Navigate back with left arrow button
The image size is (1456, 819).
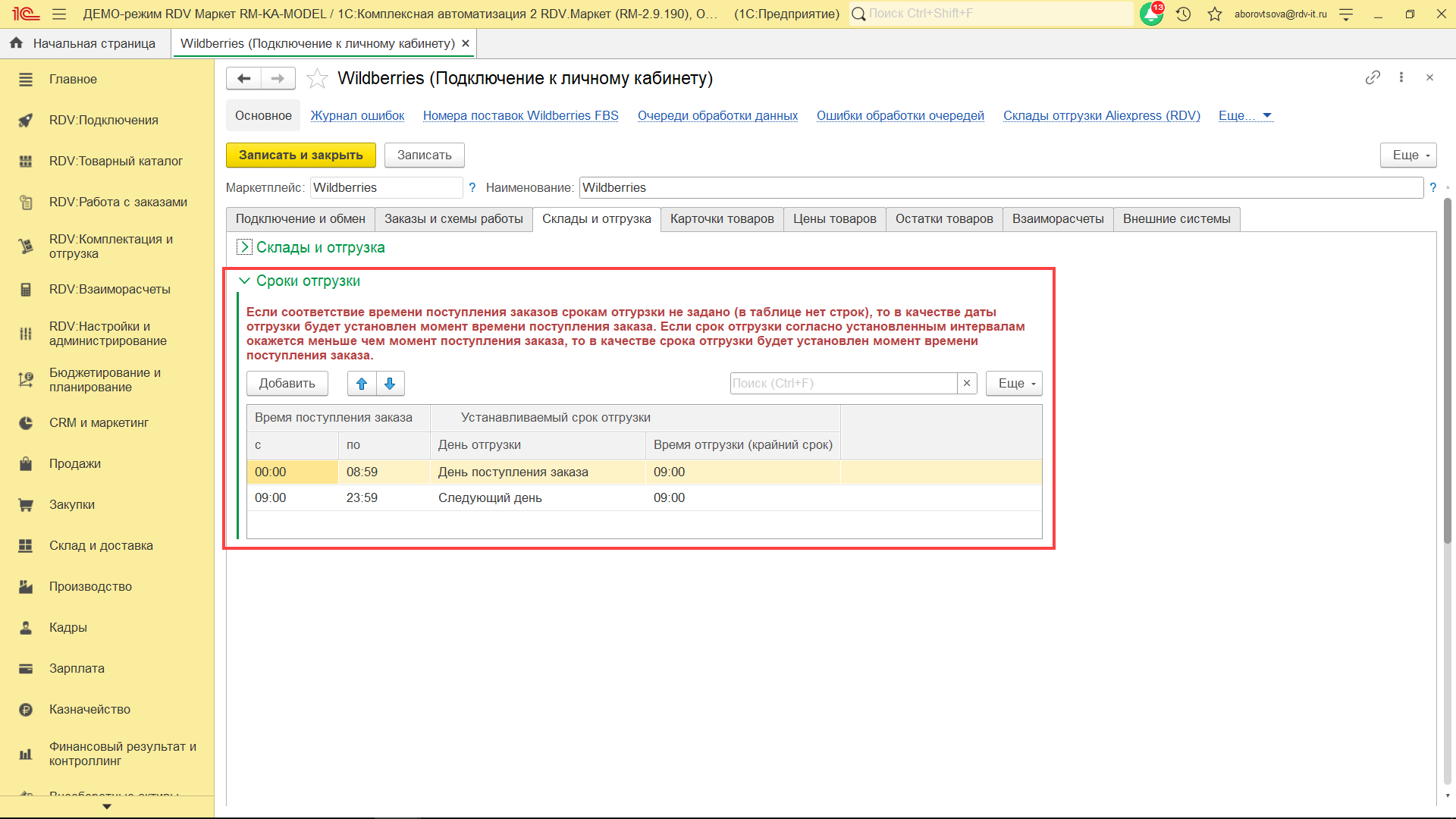(243, 79)
